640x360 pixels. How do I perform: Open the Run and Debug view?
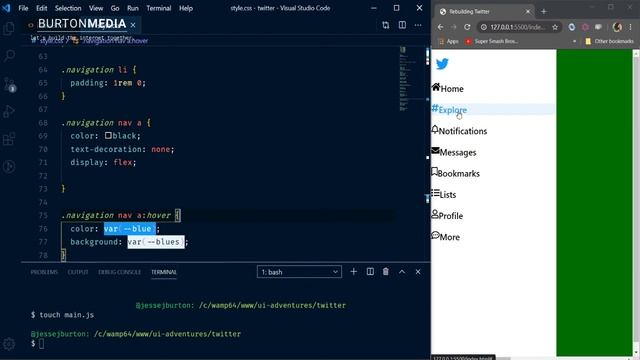[9, 111]
